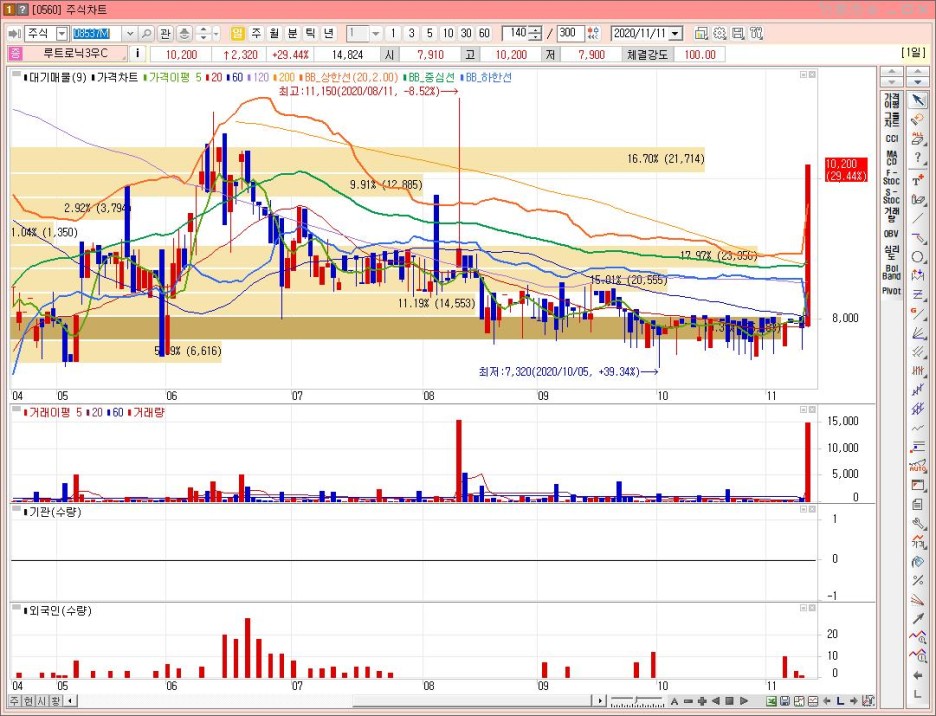The height and width of the screenshot is (716, 936).
Task: Click the first icon after date field
Action: pos(701,33)
